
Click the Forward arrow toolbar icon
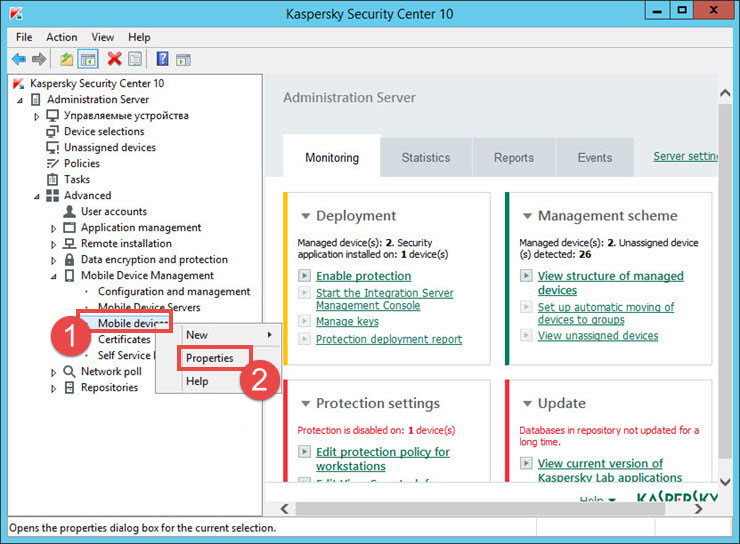(39, 59)
